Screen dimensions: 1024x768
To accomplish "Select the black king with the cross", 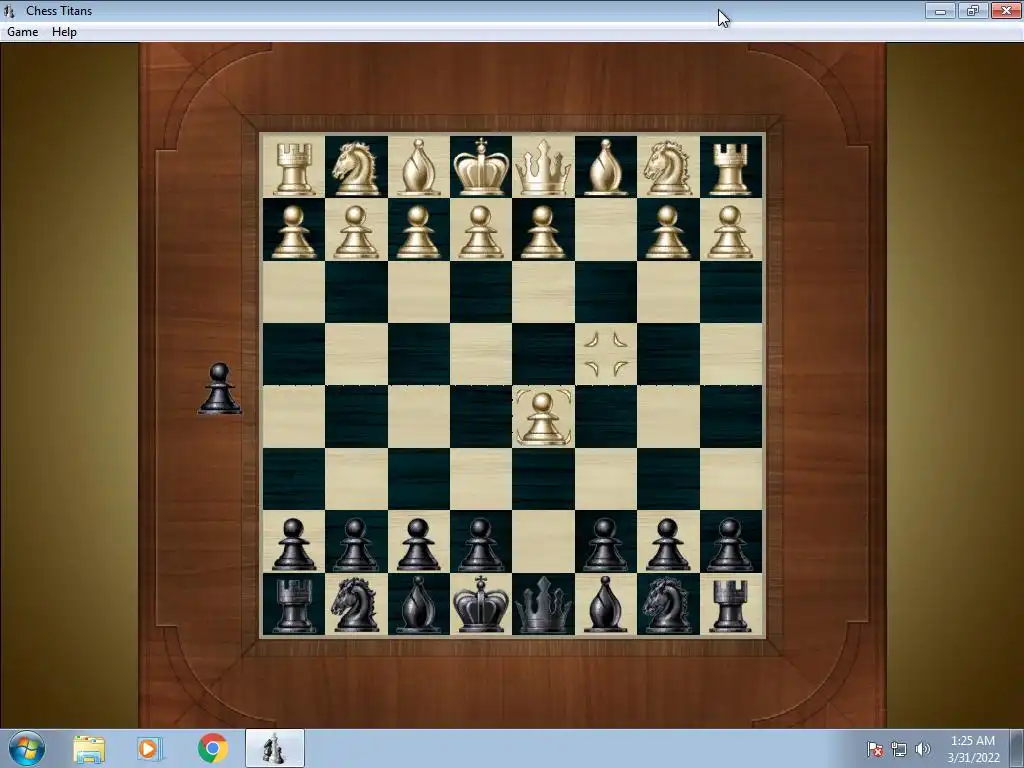I will click(481, 604).
